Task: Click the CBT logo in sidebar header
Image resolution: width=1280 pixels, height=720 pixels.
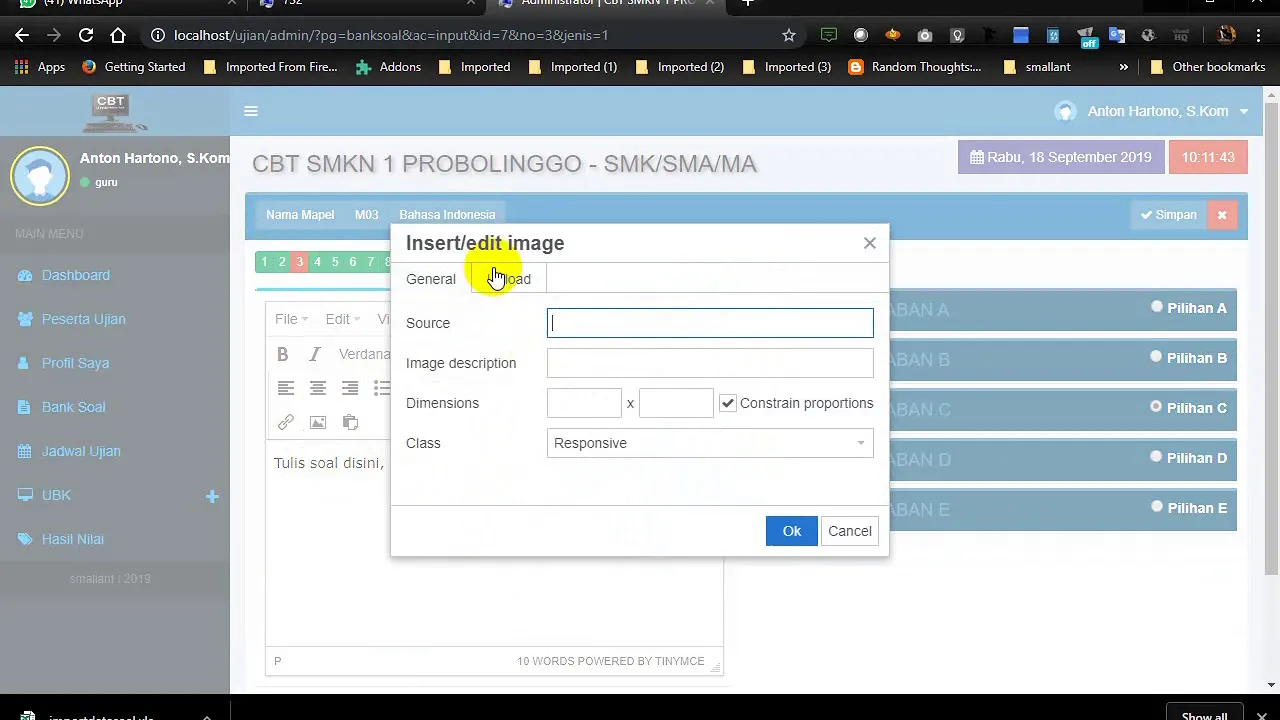Action: coord(114,112)
